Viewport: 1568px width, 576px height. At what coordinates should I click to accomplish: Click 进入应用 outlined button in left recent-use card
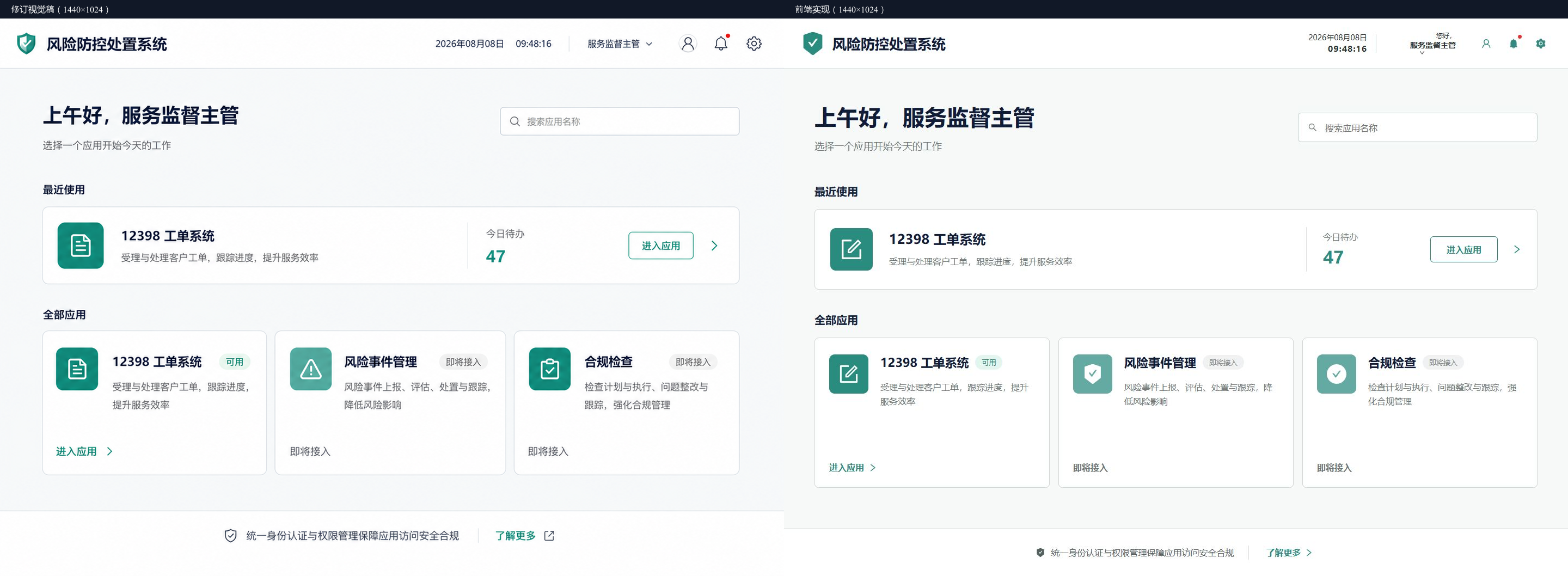(660, 246)
